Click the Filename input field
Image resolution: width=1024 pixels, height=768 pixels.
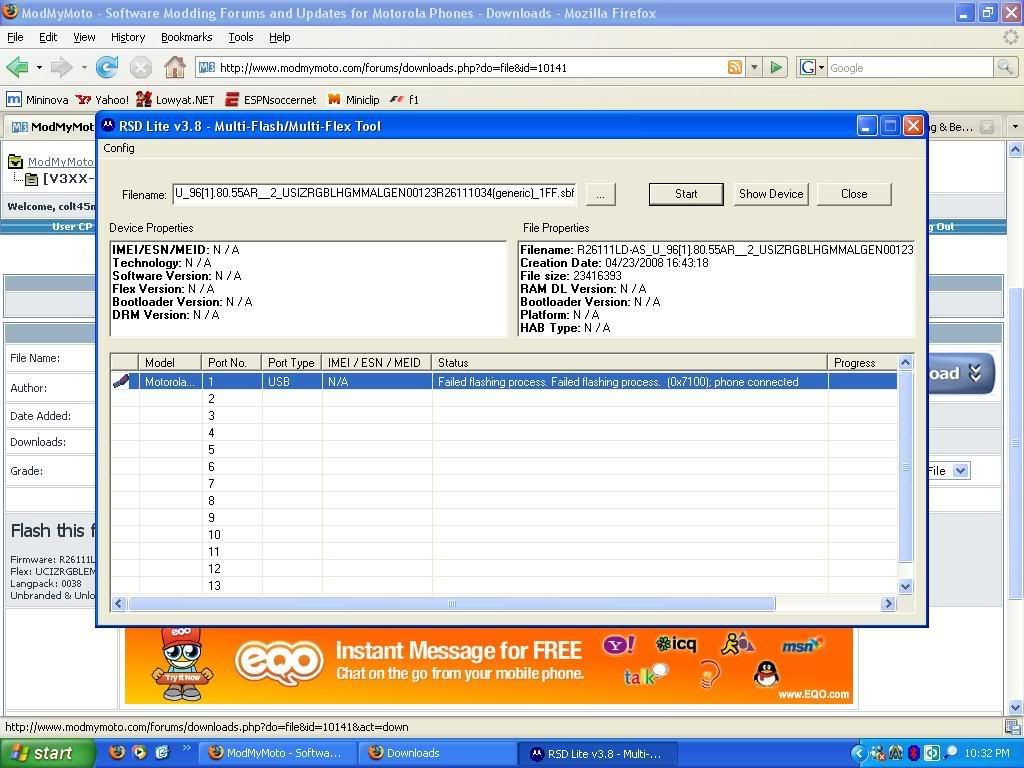[x=374, y=194]
